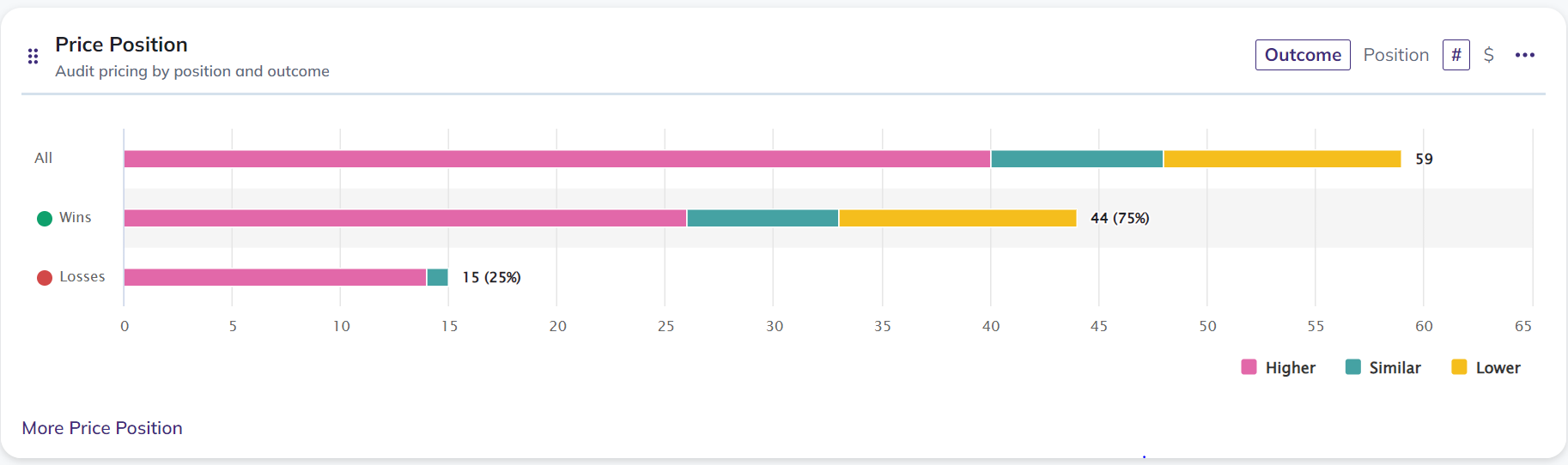Select the teal Similar segment in All bar
Screen dimensions: 1568x465
[1077, 159]
